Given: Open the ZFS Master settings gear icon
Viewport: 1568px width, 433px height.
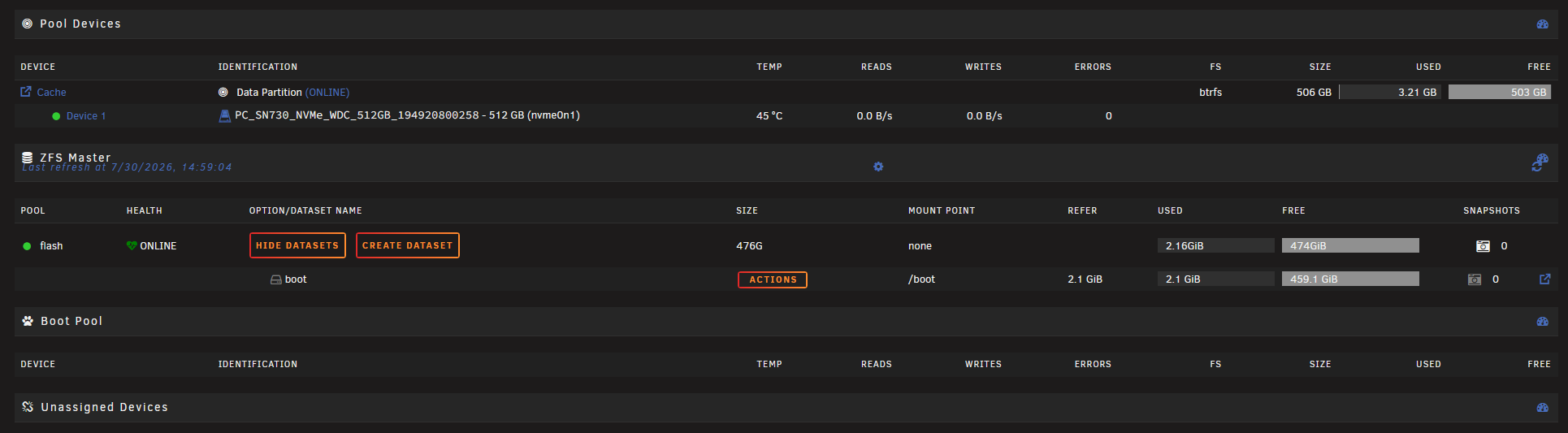Looking at the screenshot, I should coord(878,167).
